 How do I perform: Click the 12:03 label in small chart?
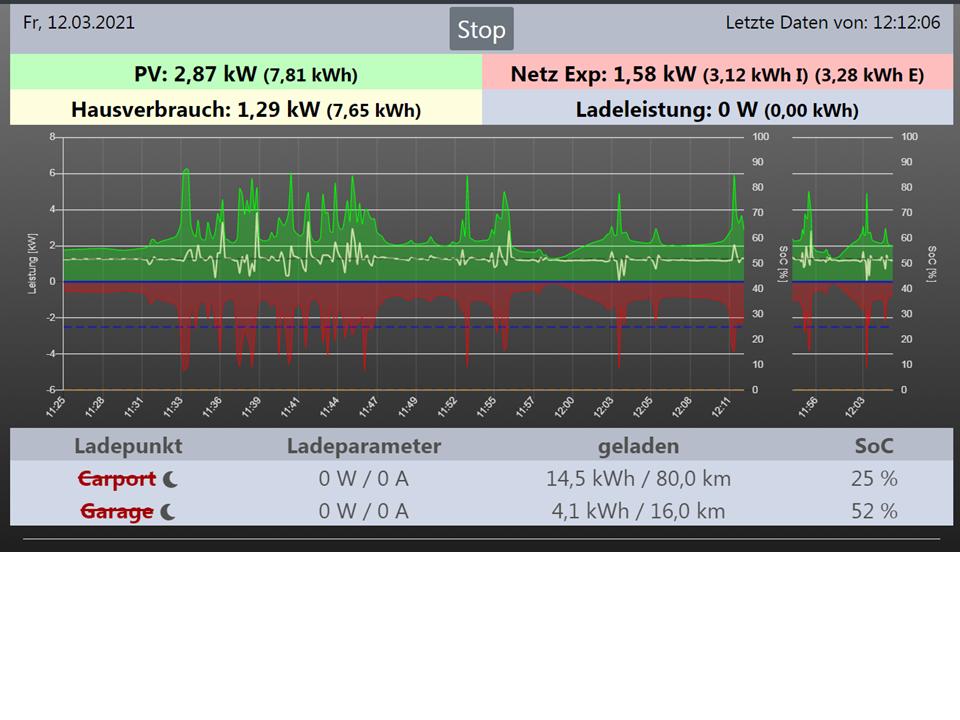[x=855, y=407]
